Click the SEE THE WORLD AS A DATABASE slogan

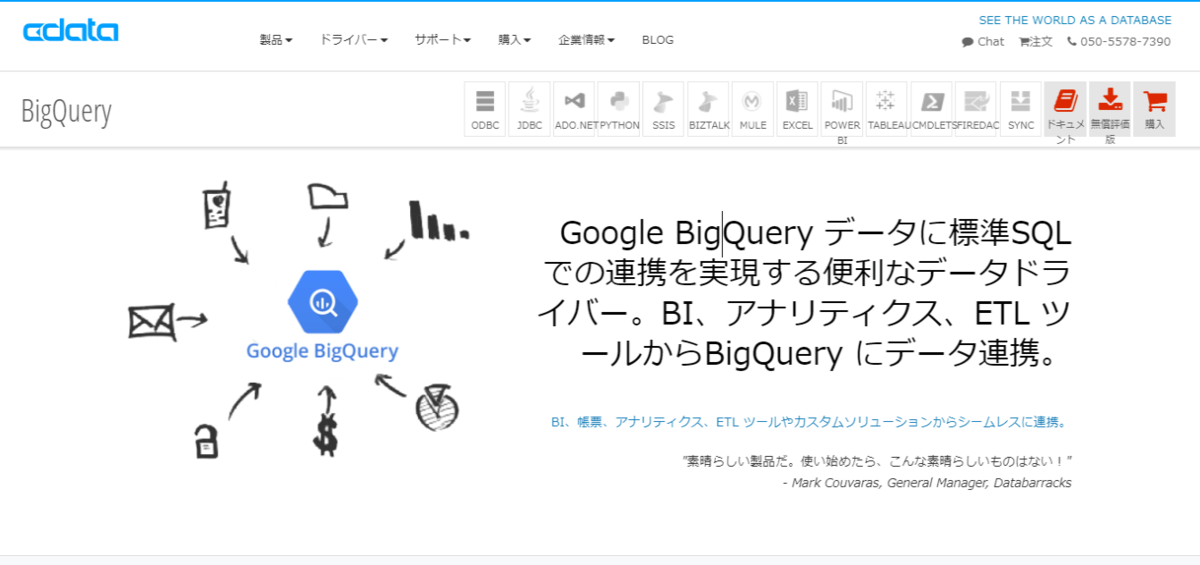[1075, 20]
